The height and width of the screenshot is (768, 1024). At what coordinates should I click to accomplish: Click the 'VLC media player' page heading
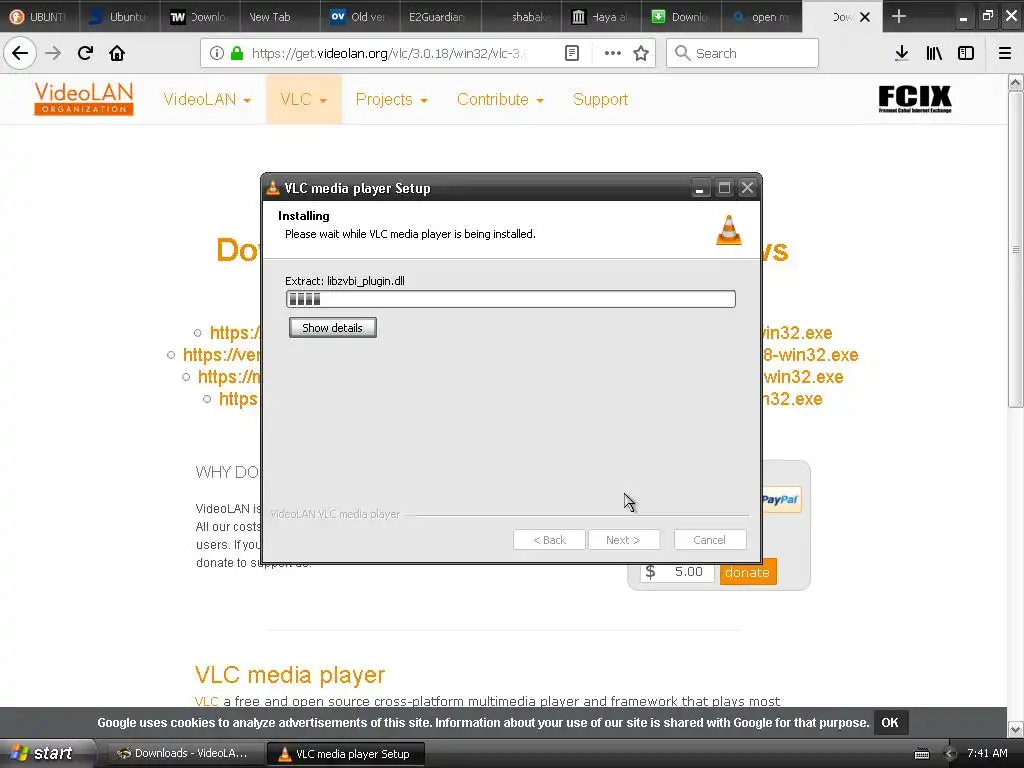point(290,674)
